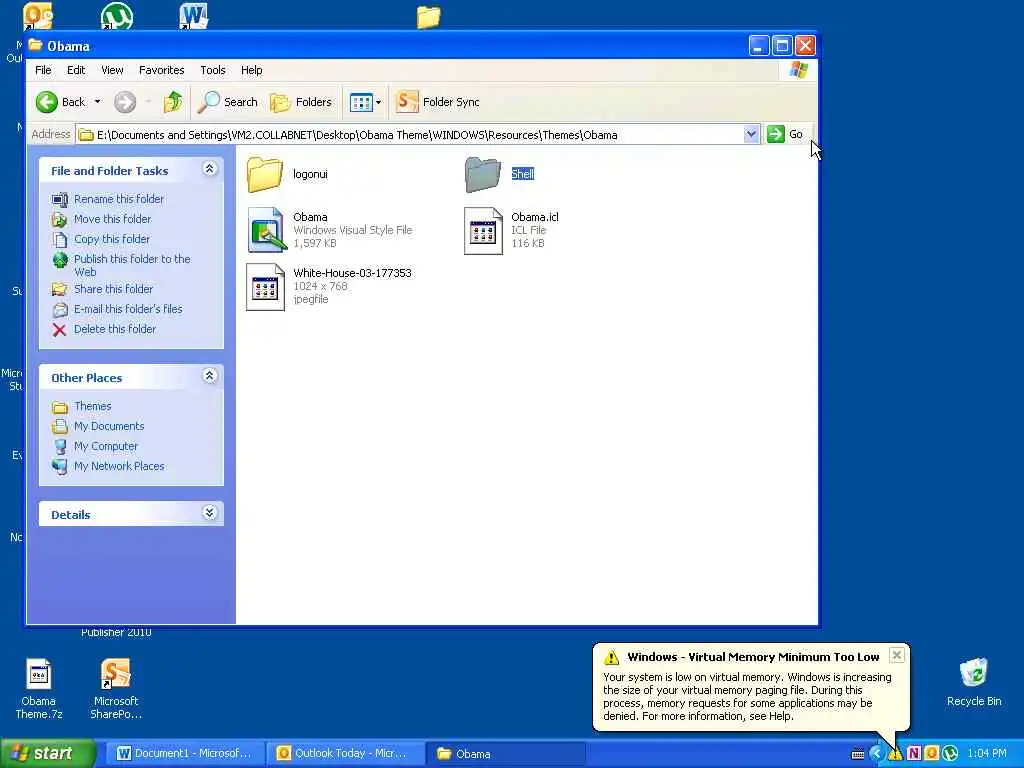Open the File menu
Viewport: 1024px width, 768px height.
[43, 70]
